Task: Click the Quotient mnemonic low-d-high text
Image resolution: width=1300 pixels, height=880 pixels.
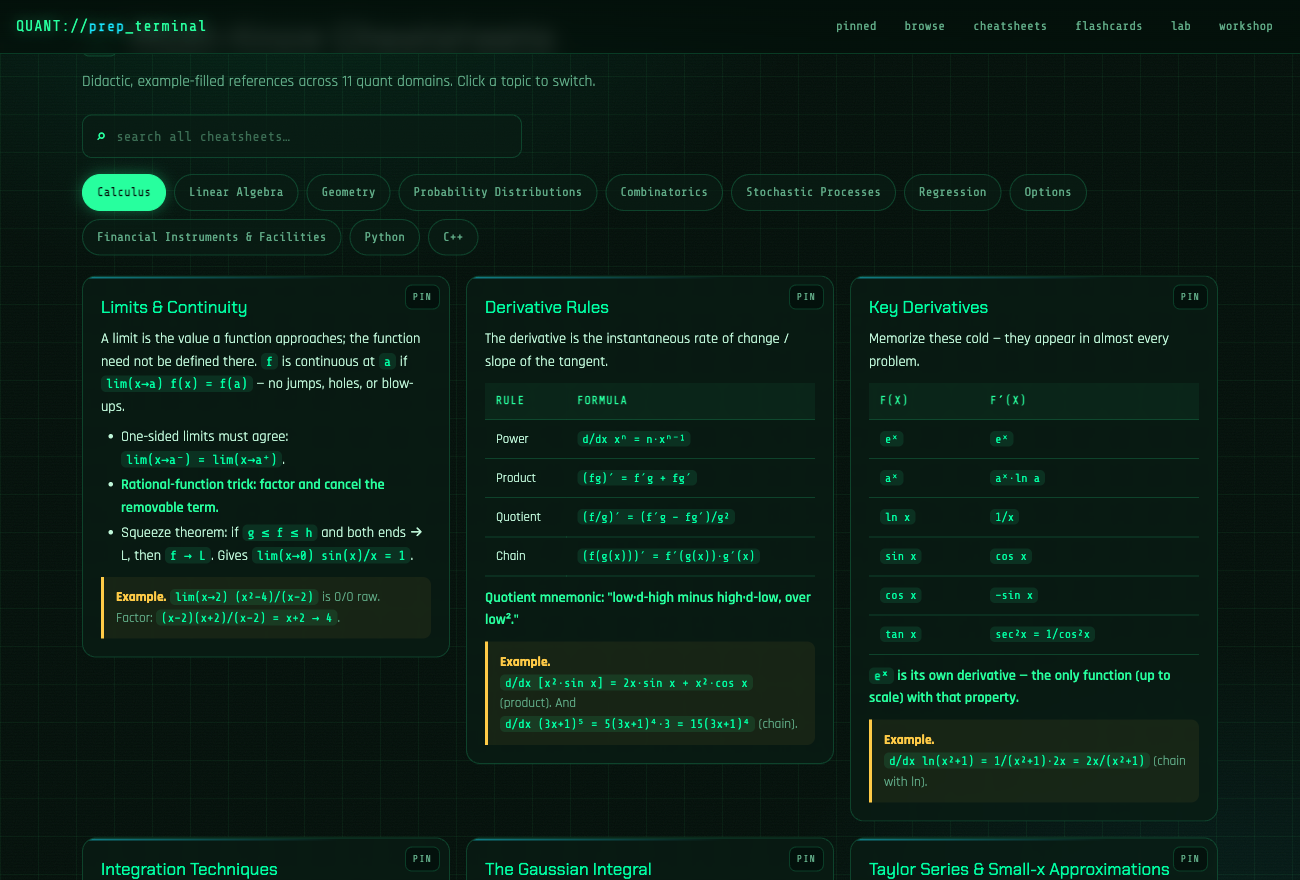Action: coord(648,608)
